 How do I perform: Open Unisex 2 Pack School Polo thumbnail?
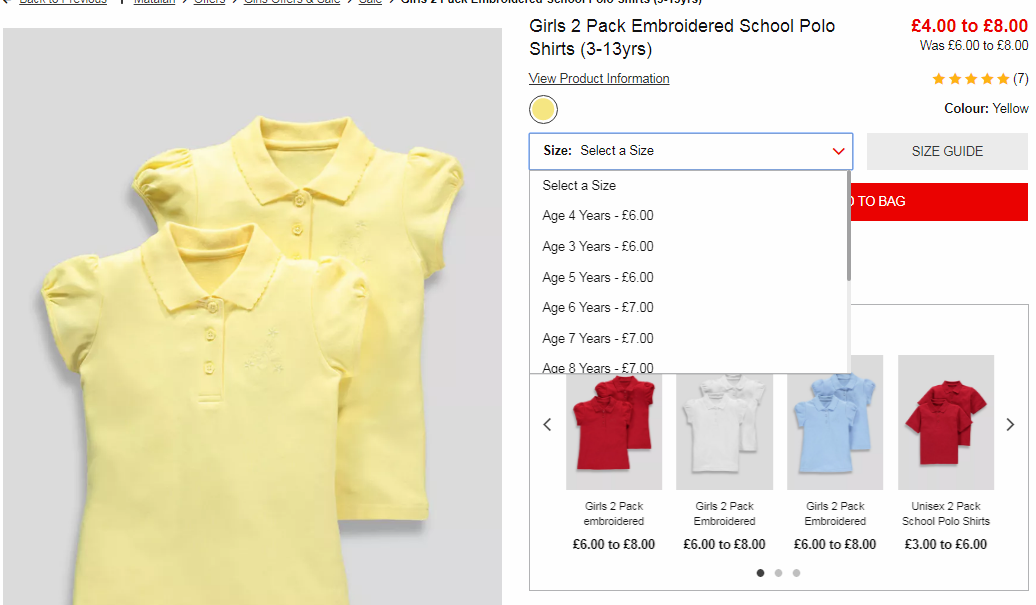[x=946, y=423]
